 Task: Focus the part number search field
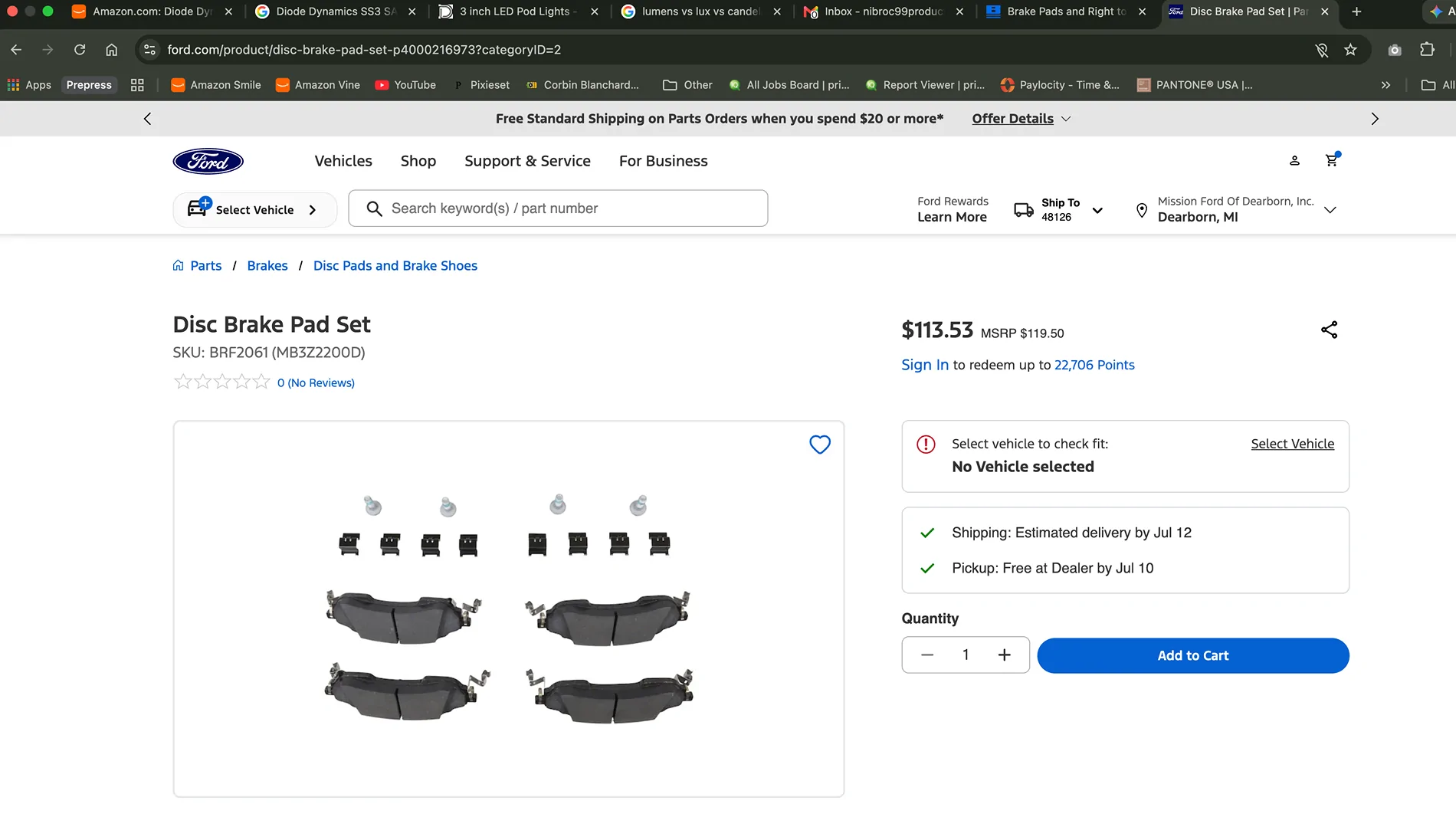point(558,208)
